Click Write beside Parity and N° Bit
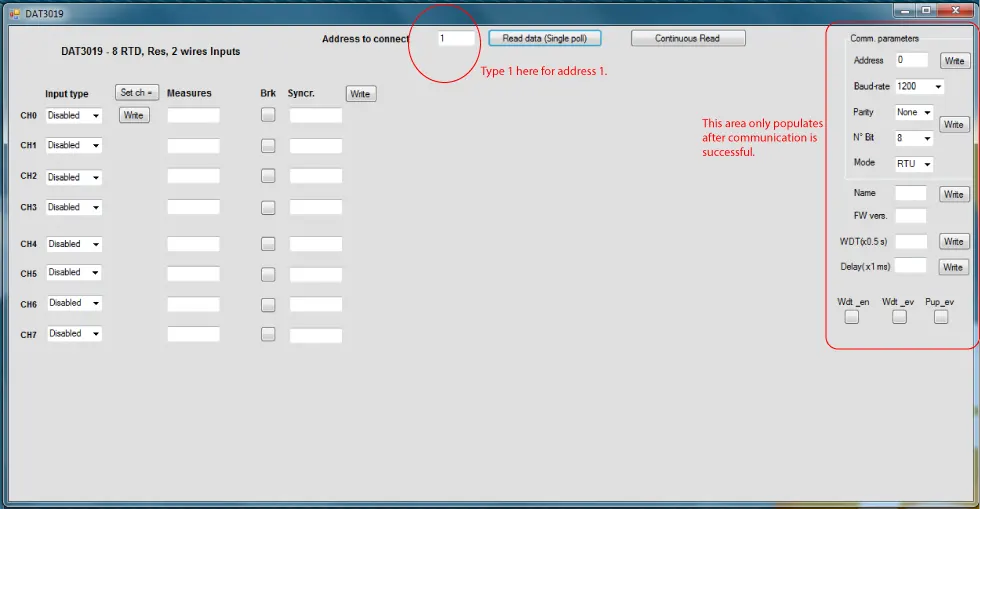The image size is (1000, 600). point(954,124)
